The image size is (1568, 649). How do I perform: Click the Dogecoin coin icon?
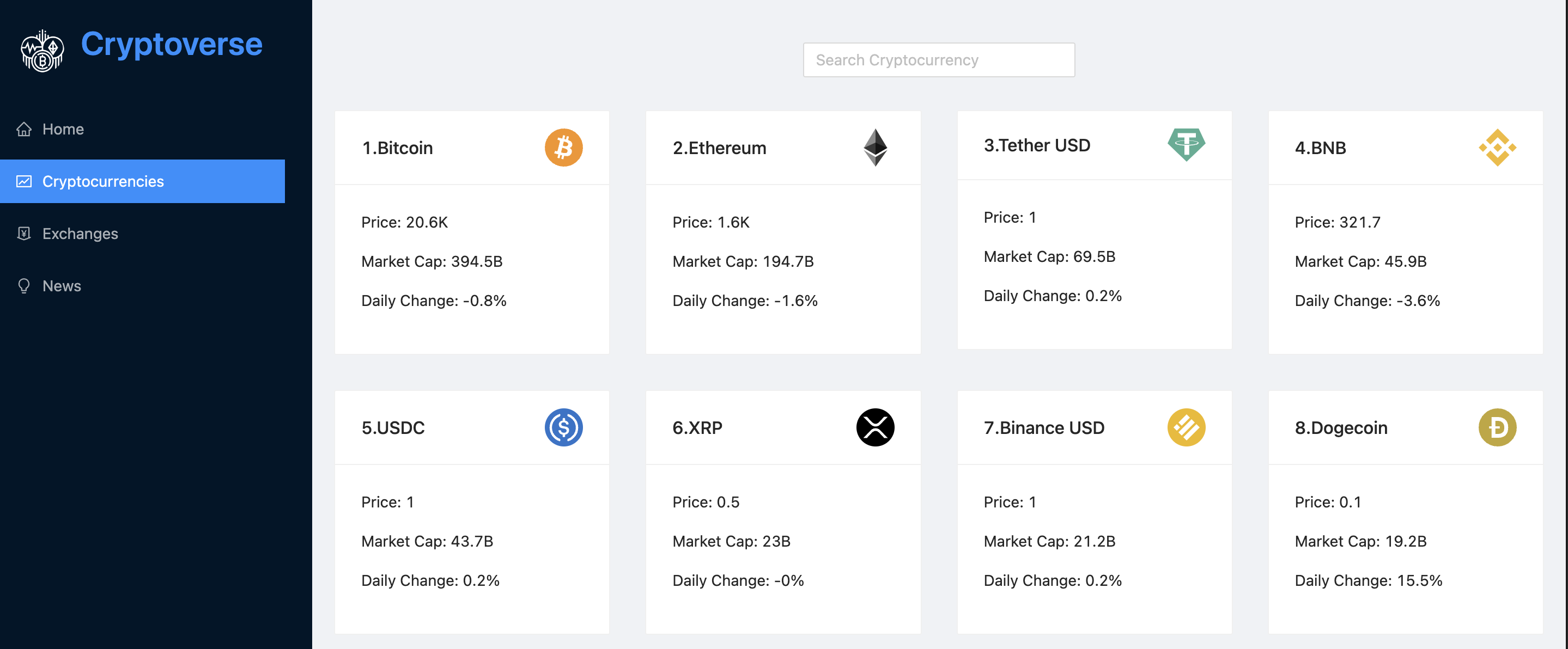click(1497, 427)
